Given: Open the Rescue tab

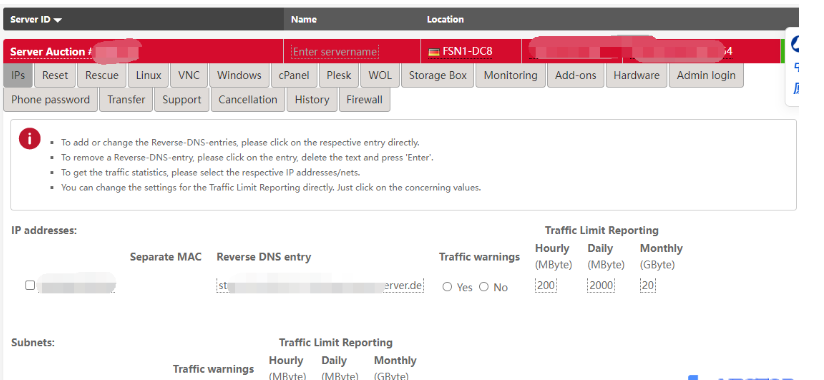Looking at the screenshot, I should click(x=102, y=75).
